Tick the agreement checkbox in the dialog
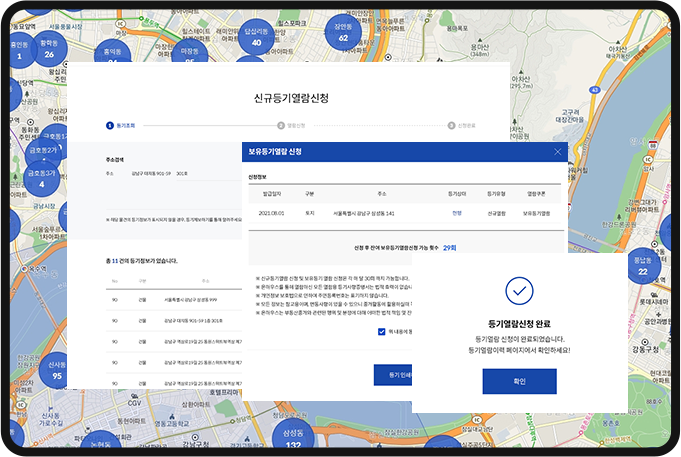The image size is (681, 457). (382, 331)
